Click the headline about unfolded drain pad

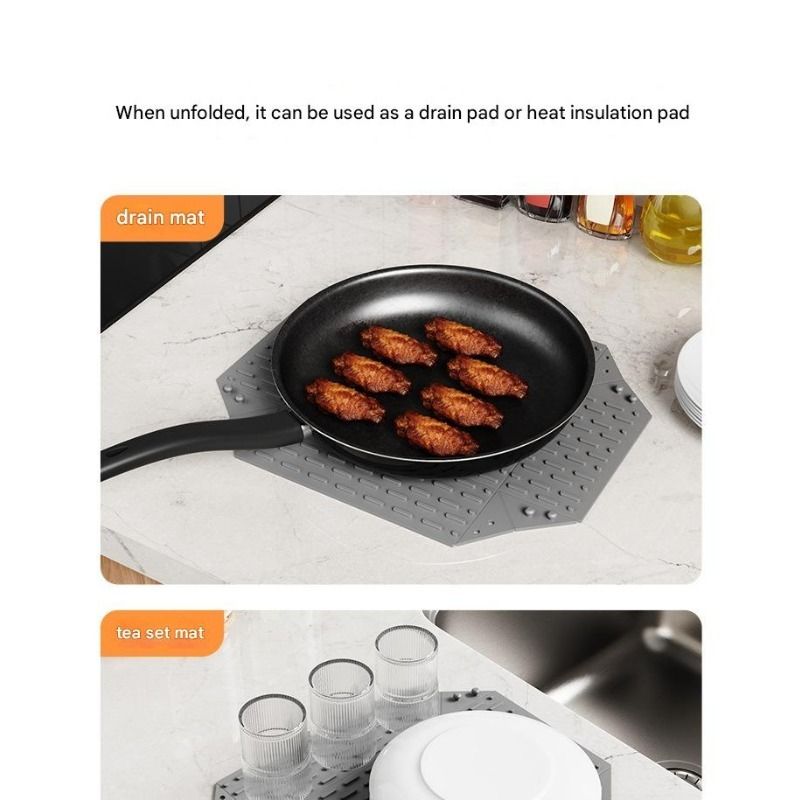[x=402, y=113]
